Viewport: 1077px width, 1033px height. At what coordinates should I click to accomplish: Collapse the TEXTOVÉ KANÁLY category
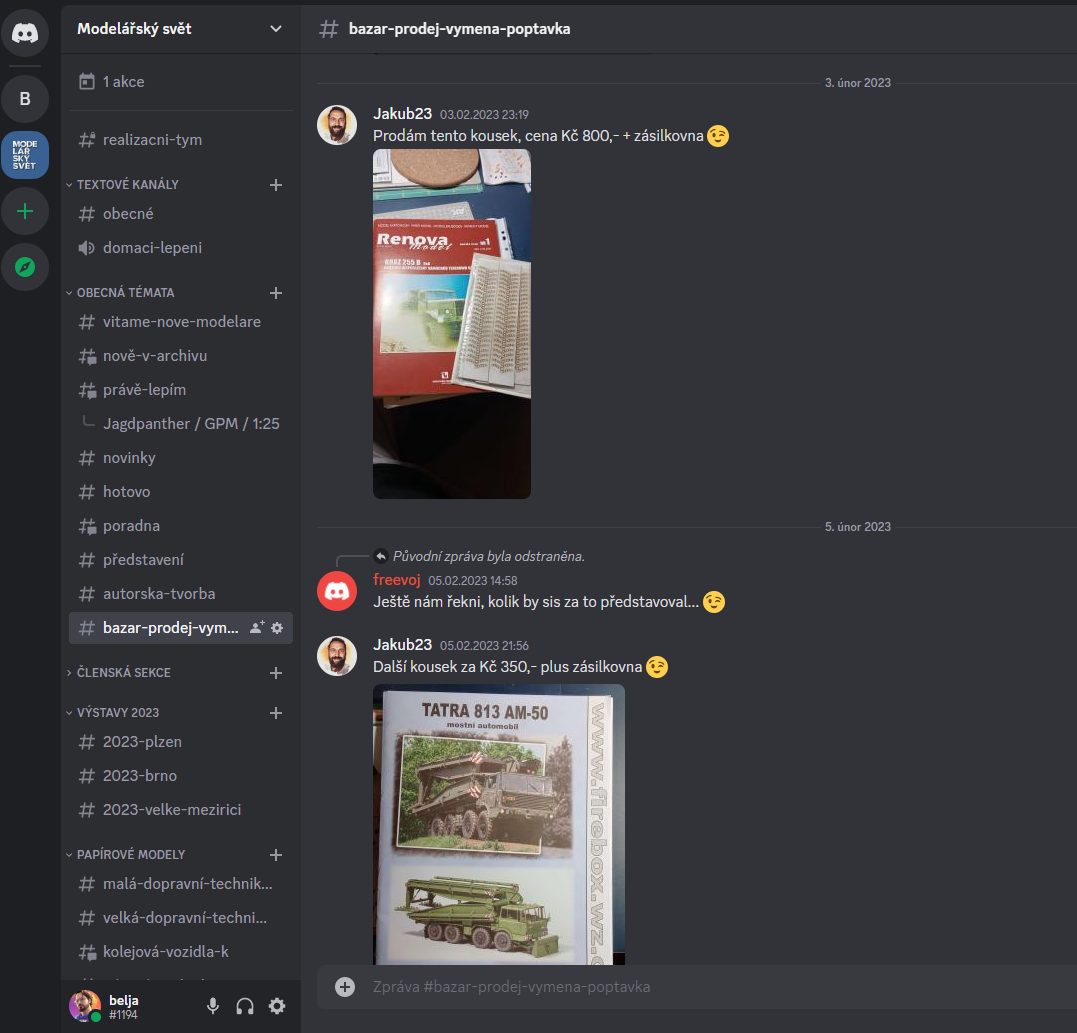click(122, 185)
